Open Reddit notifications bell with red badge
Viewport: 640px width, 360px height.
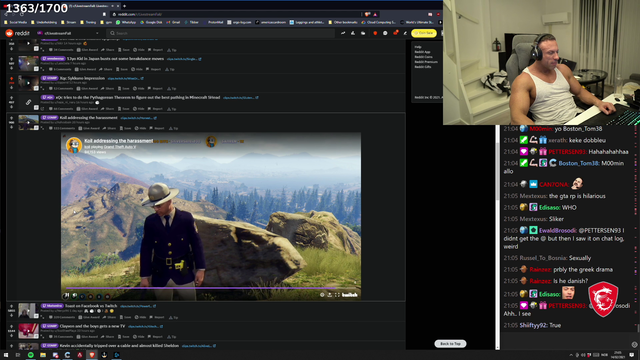pos(395,33)
